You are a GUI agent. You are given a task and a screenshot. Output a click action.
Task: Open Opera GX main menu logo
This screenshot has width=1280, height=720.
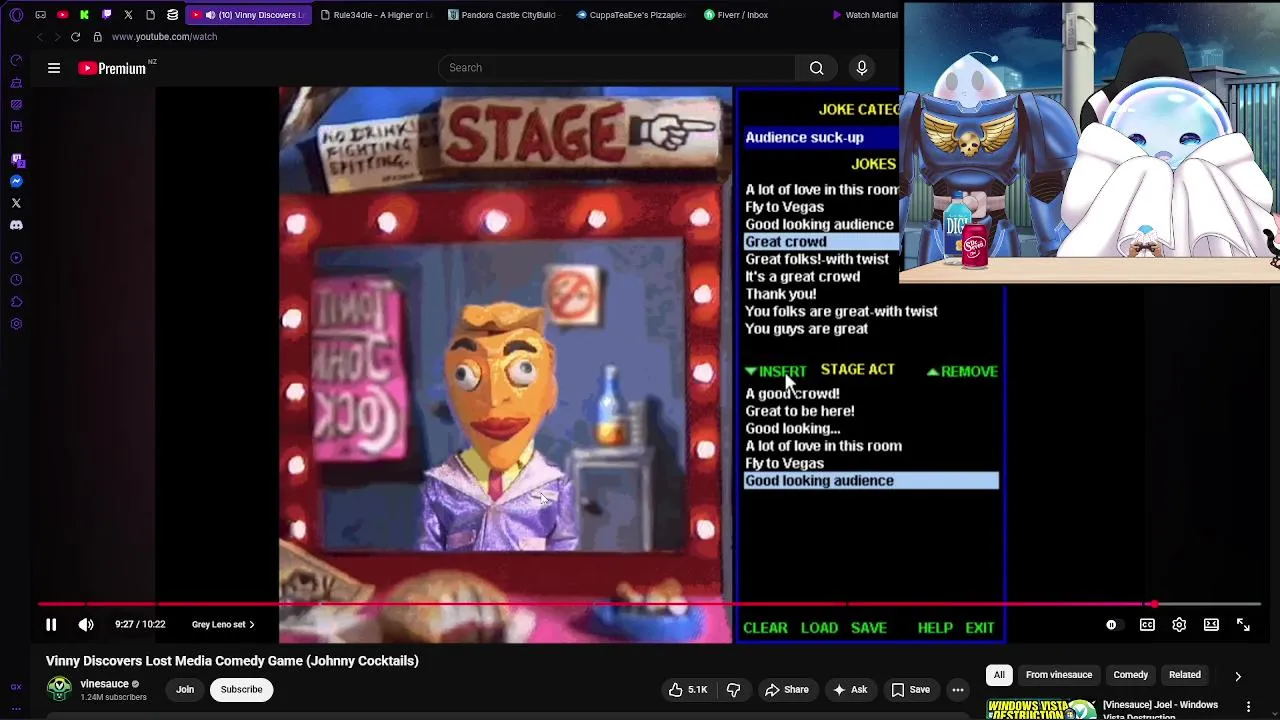(16, 15)
